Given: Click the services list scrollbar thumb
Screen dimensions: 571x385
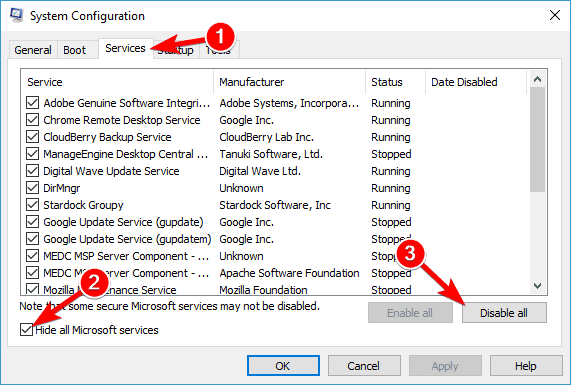Looking at the screenshot, I should pyautogui.click(x=537, y=139).
